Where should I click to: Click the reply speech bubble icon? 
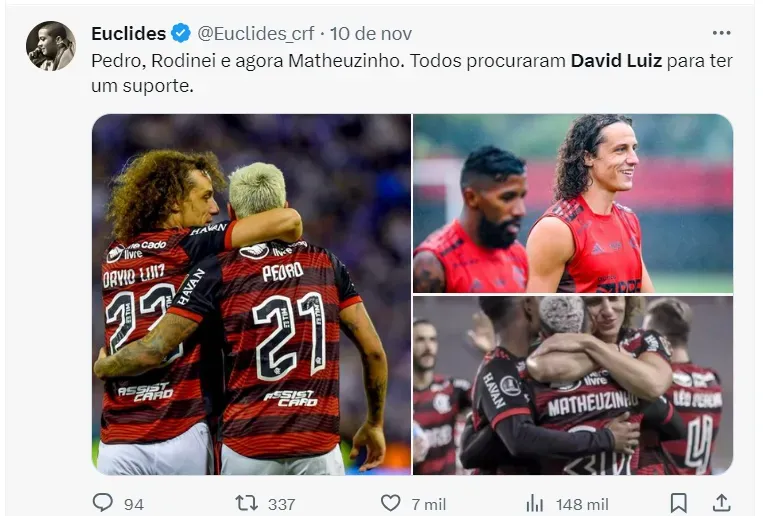click(102, 503)
